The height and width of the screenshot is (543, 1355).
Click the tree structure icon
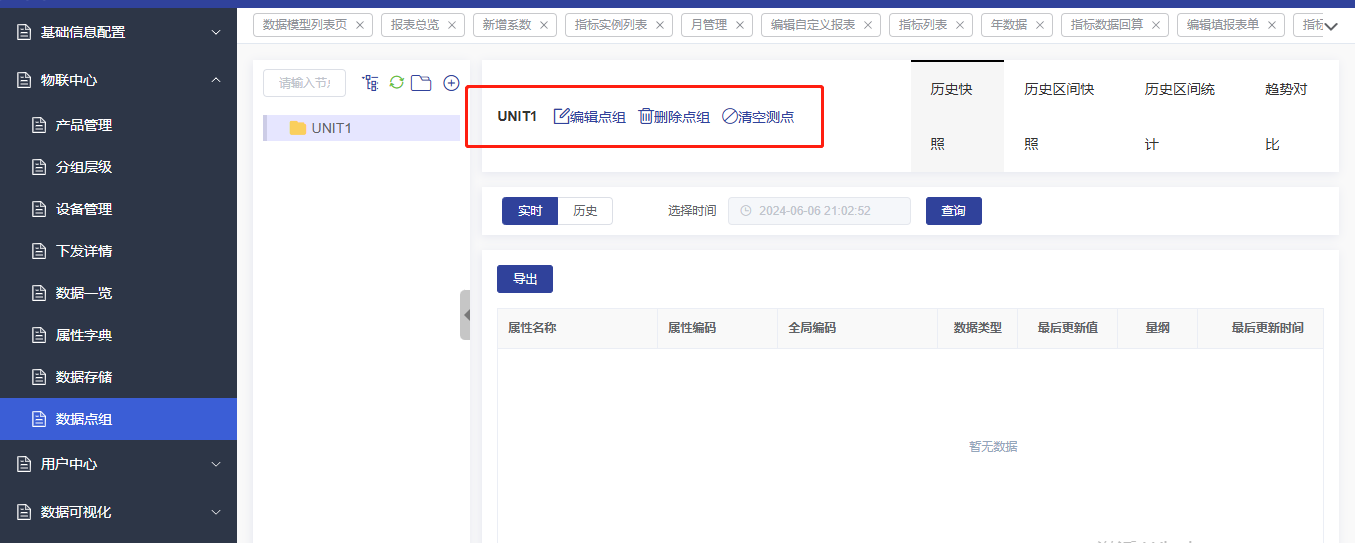tap(371, 83)
